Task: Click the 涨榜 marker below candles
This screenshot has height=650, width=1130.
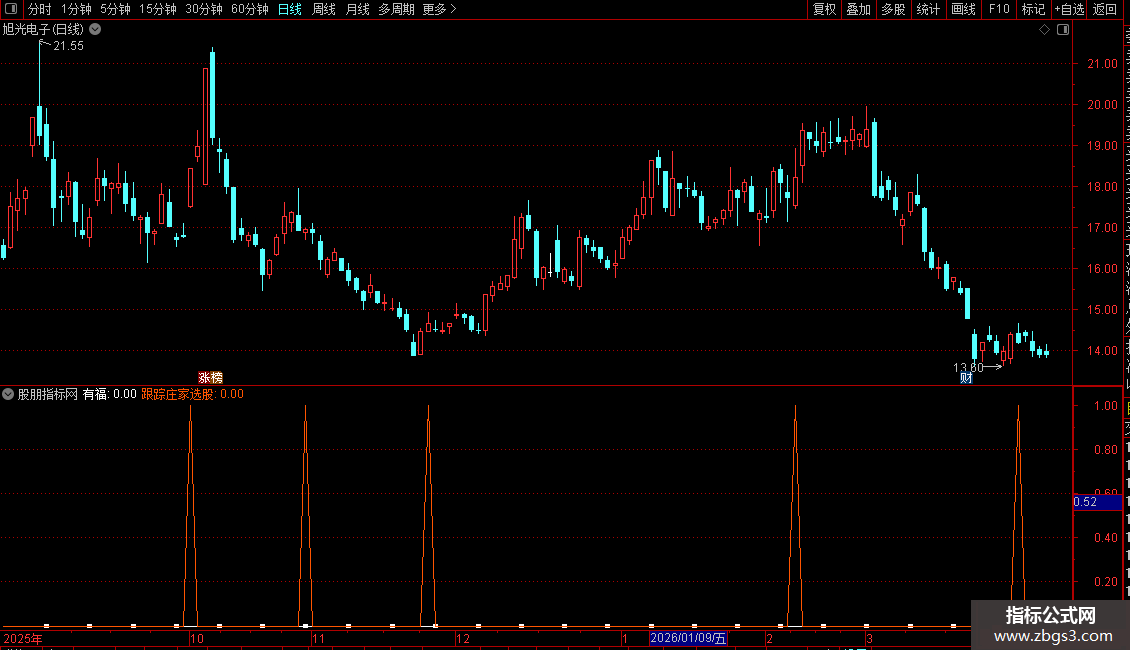Action: pos(210,378)
